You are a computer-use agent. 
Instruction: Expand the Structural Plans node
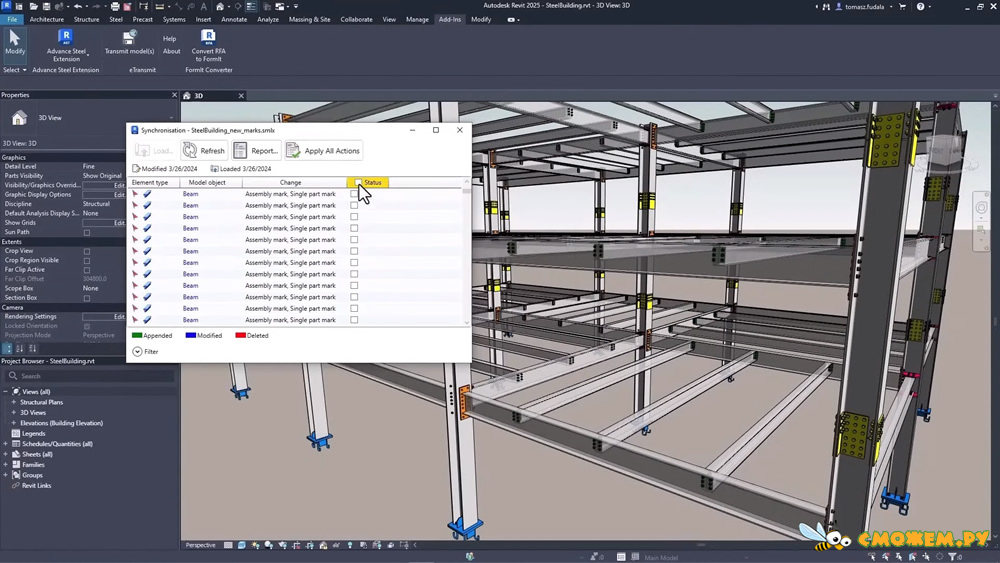click(13, 402)
